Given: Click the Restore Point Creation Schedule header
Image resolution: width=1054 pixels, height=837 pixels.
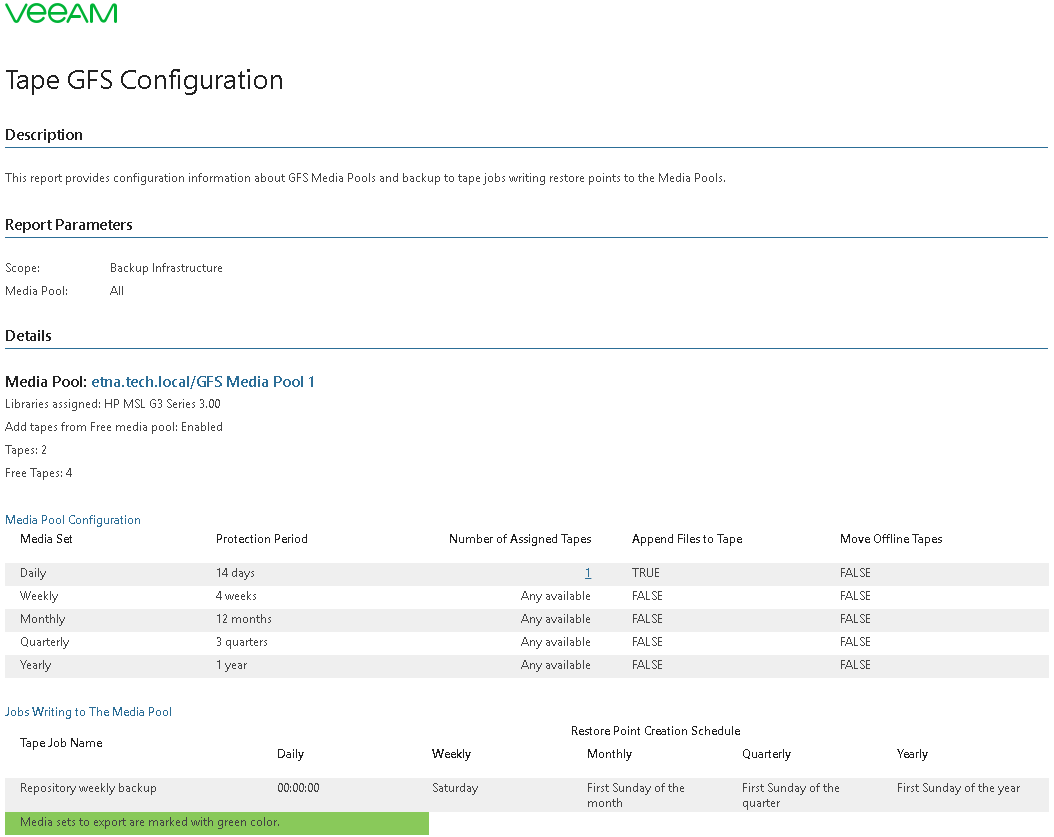Looking at the screenshot, I should [655, 731].
